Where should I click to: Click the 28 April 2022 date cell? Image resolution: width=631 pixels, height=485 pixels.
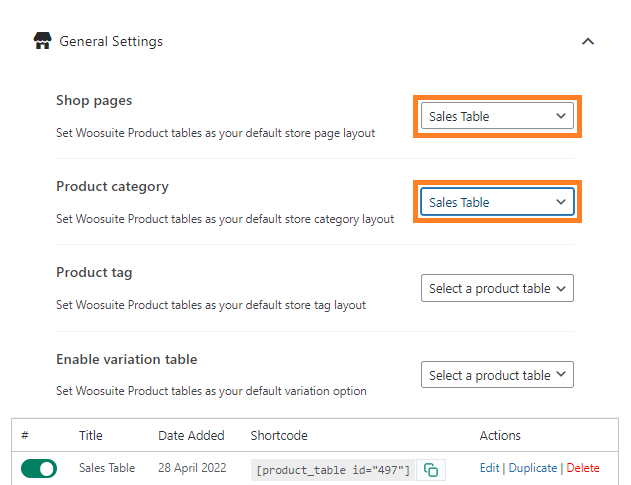[x=192, y=468]
